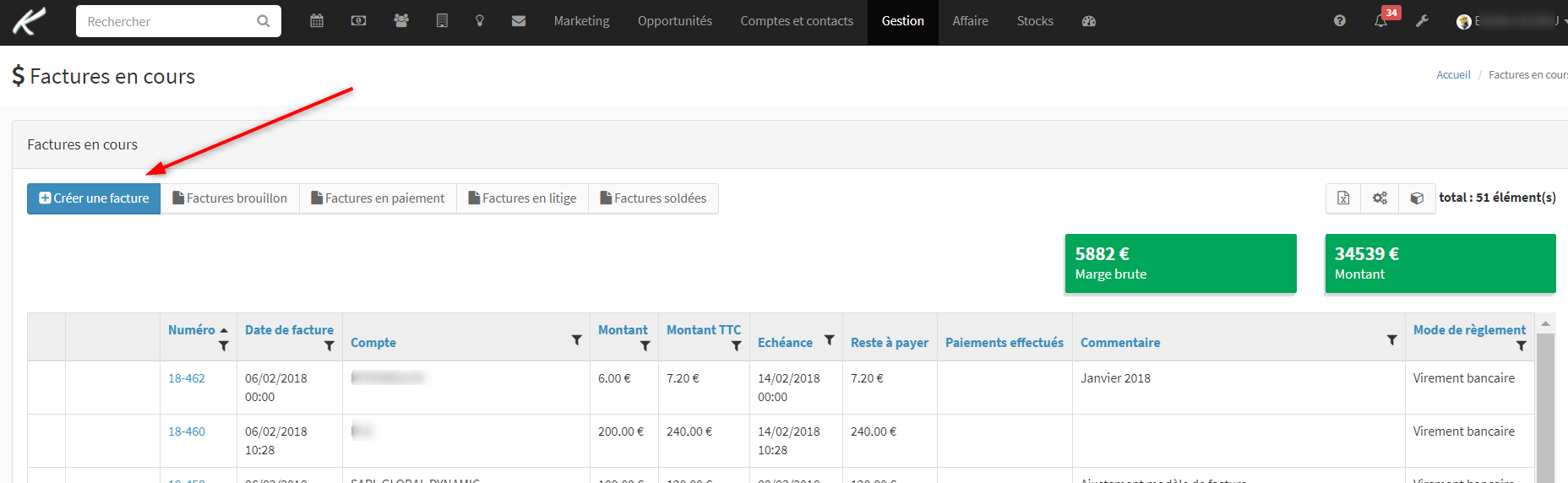Sort by Mode de règlement header
This screenshot has height=483, width=1568.
click(x=1469, y=330)
